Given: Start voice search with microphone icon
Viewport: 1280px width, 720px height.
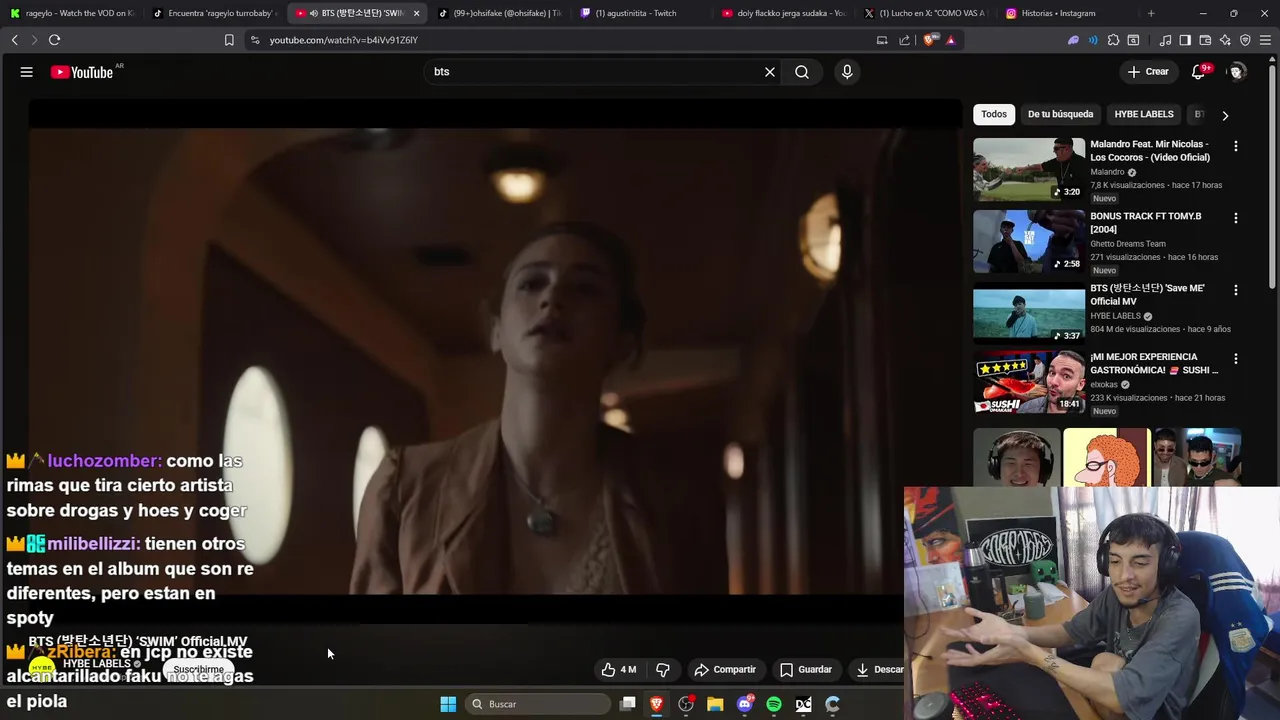Looking at the screenshot, I should tap(847, 72).
